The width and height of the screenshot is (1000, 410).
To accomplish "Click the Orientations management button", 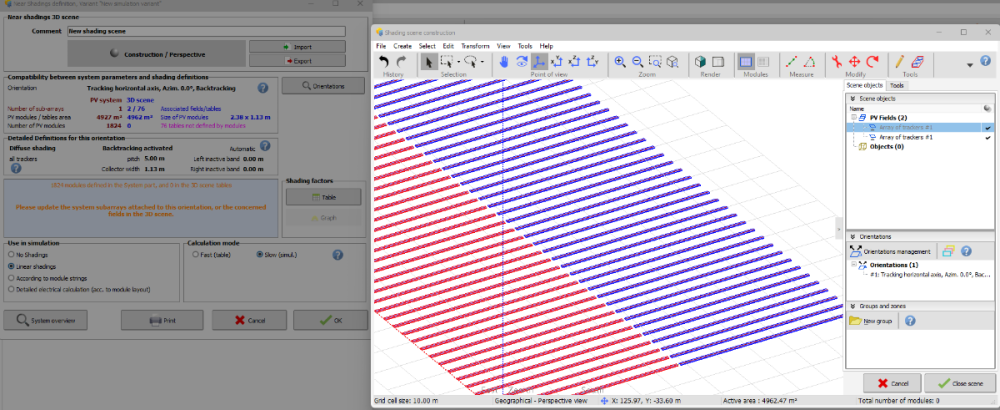I will coord(891,251).
